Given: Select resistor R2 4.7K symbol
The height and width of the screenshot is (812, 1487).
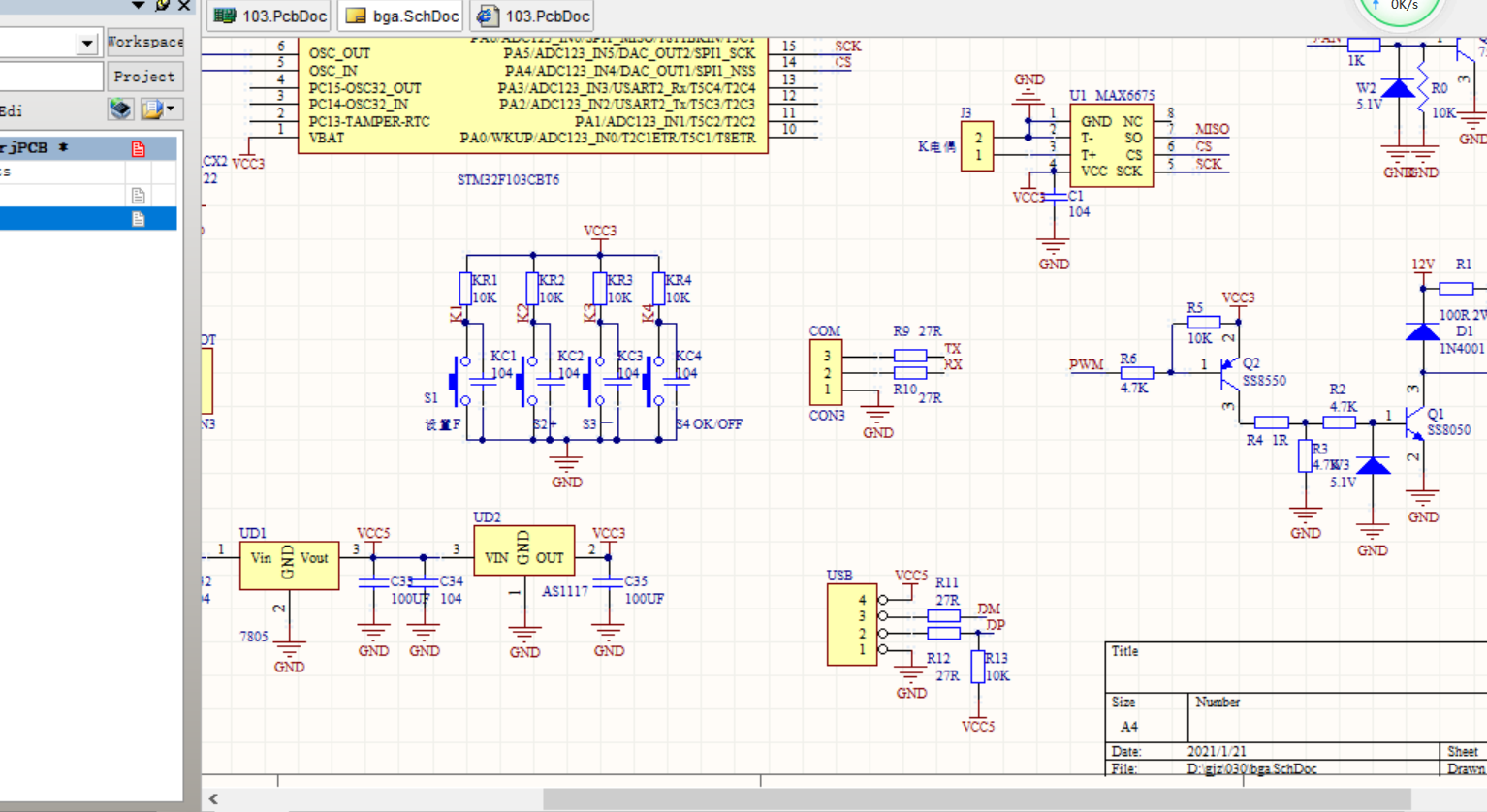Looking at the screenshot, I should coord(1339,422).
